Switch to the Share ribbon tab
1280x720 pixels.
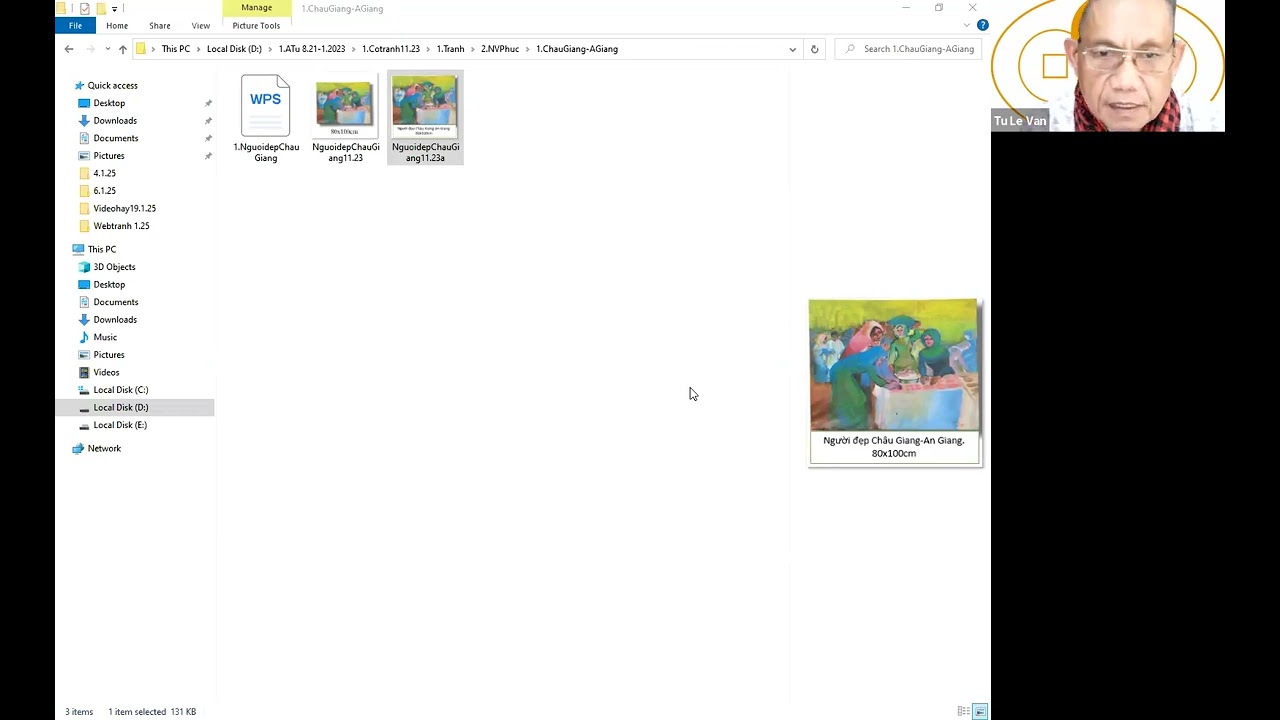(159, 25)
